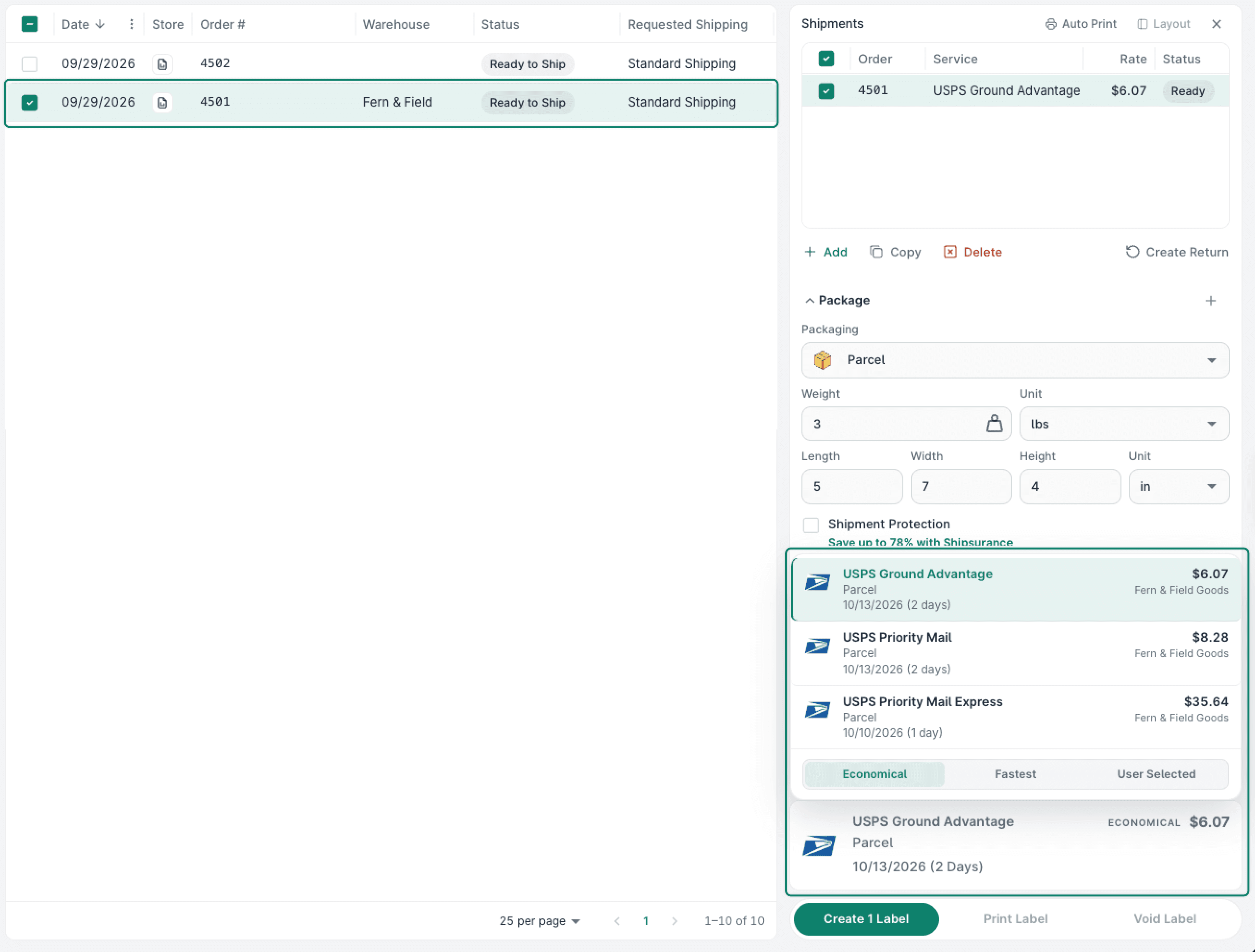Open Date column options menu
Screen dimensions: 1255x952
pos(131,24)
